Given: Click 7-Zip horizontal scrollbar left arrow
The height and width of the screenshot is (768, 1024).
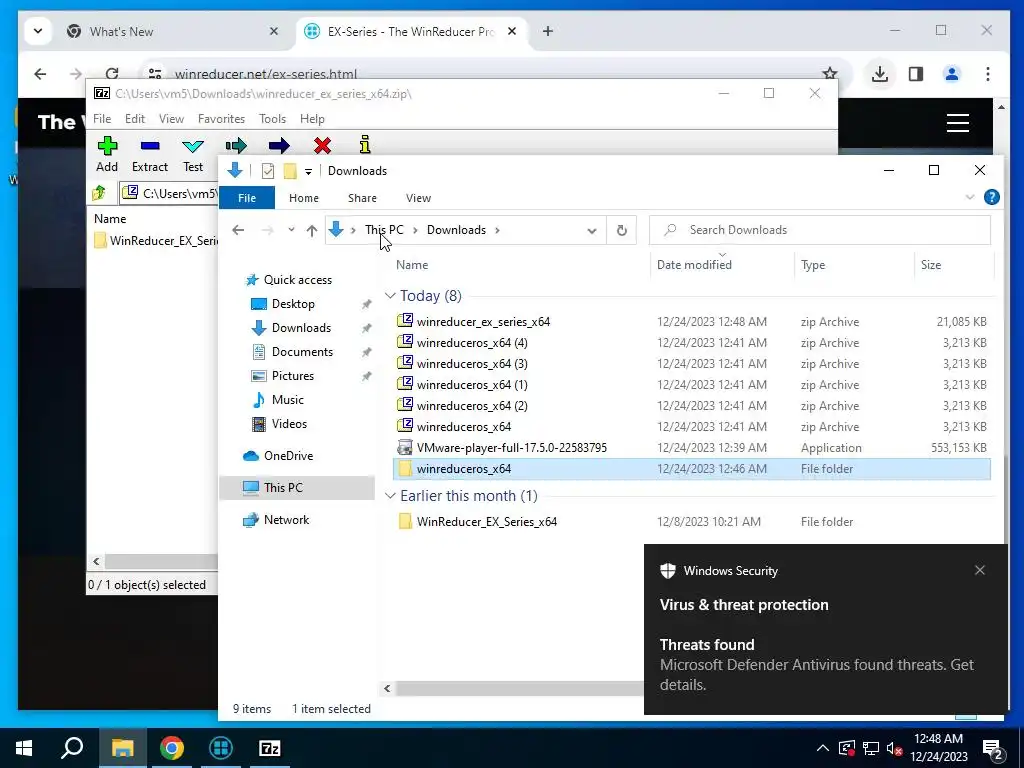Looking at the screenshot, I should coord(97,561).
